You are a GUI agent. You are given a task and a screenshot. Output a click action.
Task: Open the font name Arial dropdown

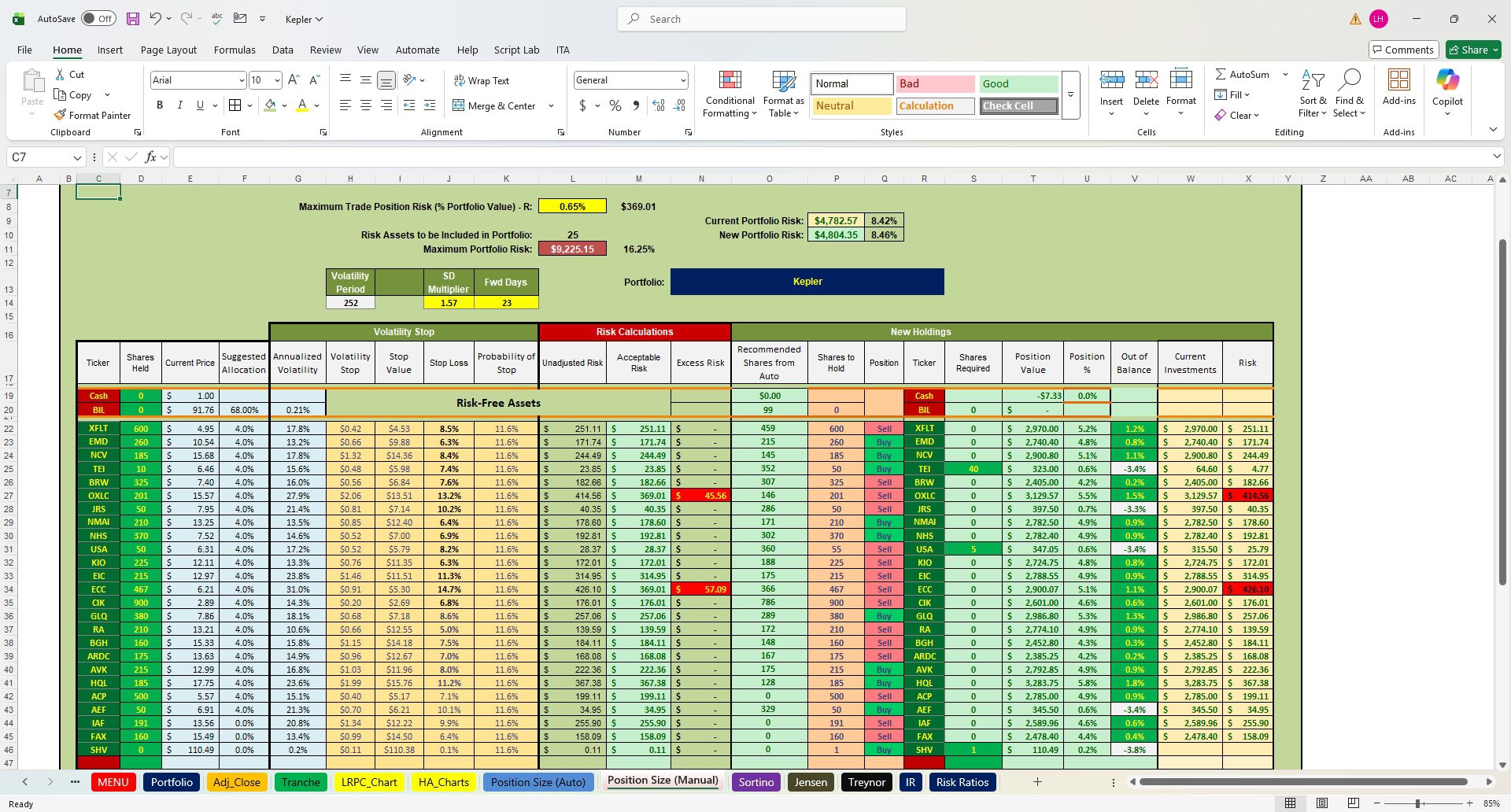click(242, 80)
